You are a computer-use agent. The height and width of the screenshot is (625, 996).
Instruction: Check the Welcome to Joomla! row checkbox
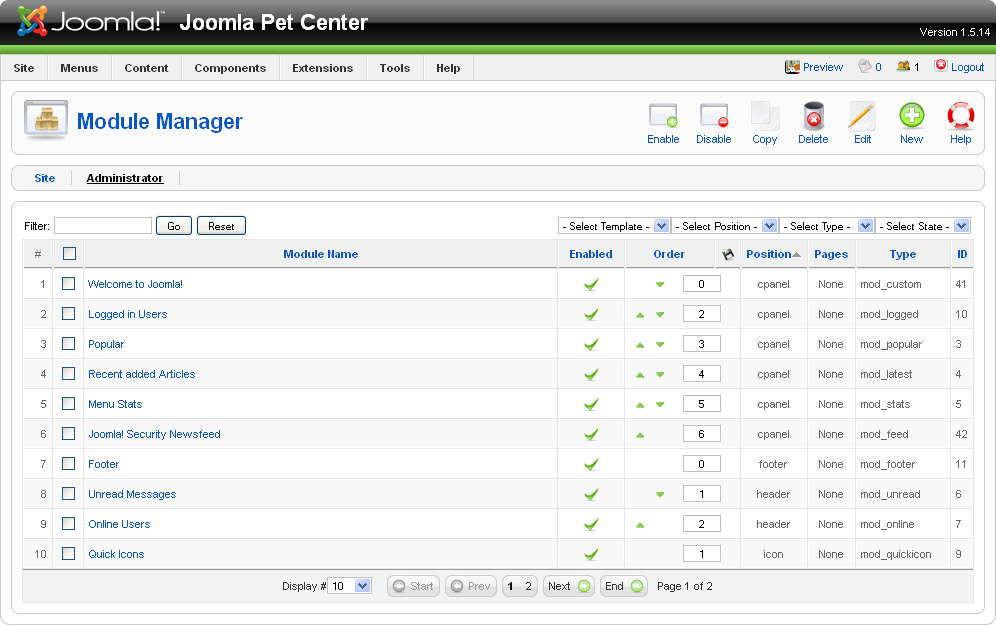tap(69, 283)
